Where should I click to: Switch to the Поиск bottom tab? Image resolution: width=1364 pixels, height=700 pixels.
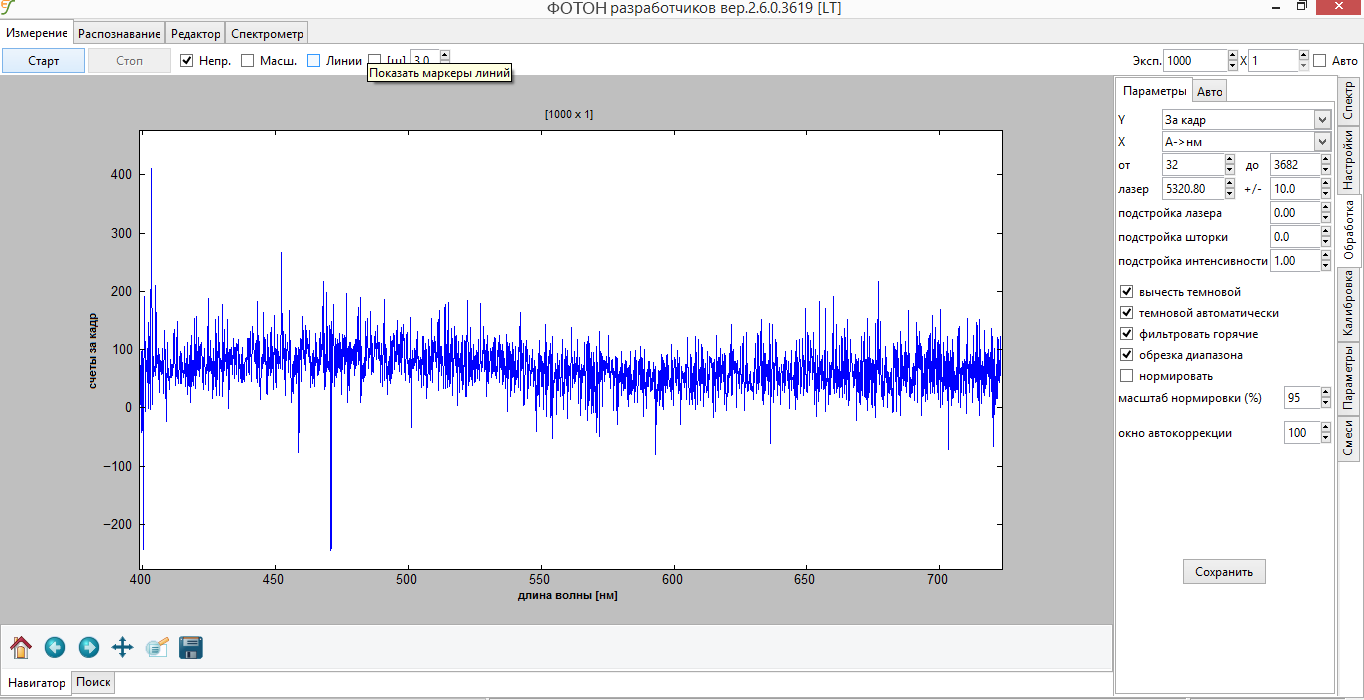(x=93, y=682)
